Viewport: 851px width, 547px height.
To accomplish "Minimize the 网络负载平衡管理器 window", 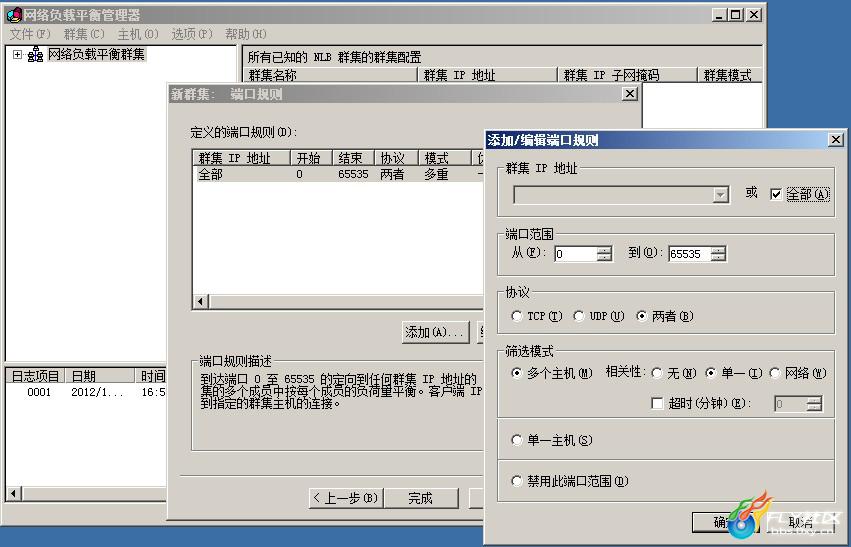I will (719, 15).
